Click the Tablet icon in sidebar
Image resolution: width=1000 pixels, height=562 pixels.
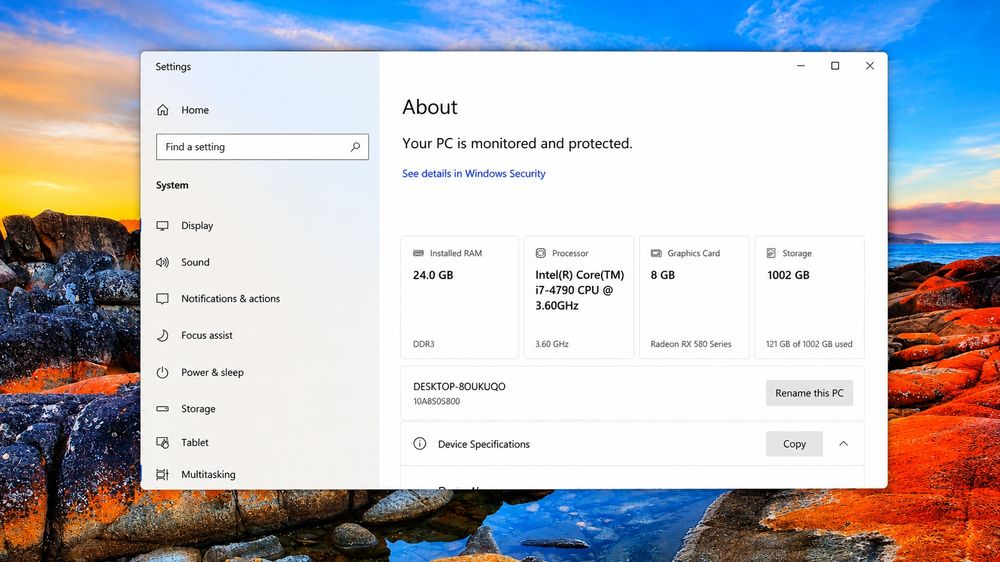[x=163, y=442]
